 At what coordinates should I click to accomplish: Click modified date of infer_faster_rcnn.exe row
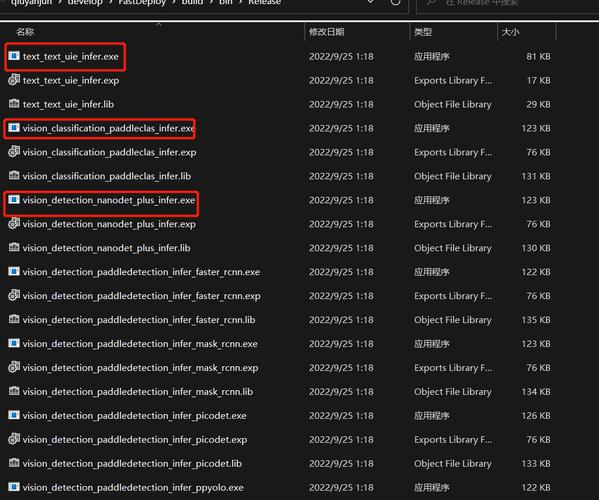coord(341,272)
